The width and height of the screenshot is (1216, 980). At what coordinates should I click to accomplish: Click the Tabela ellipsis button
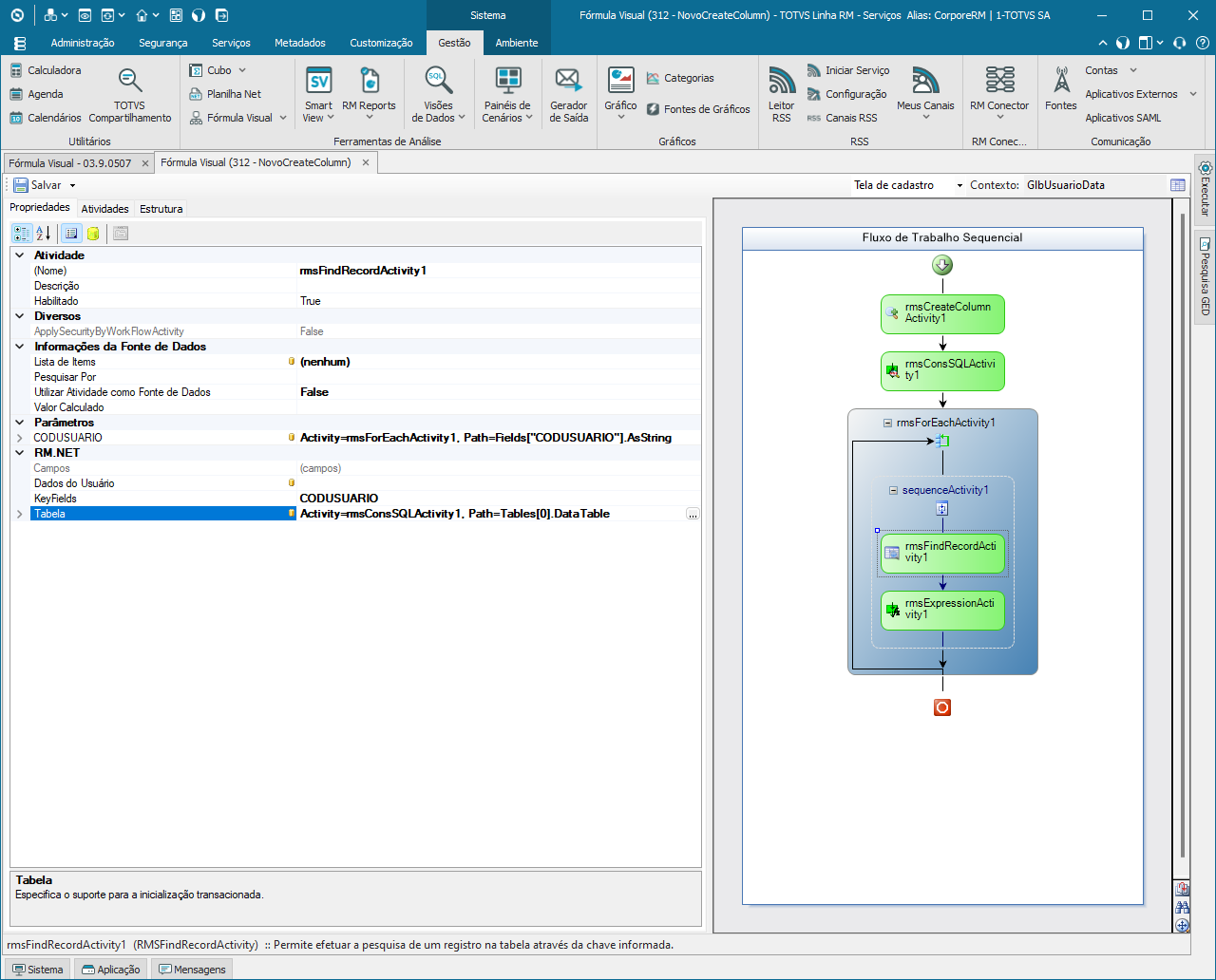[693, 514]
